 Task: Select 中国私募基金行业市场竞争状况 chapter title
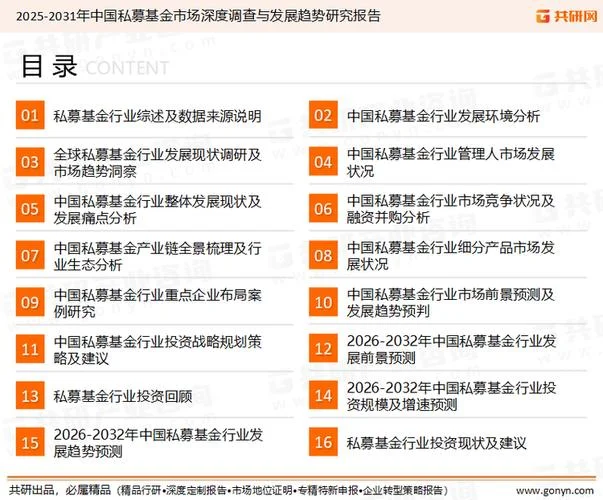450,209
